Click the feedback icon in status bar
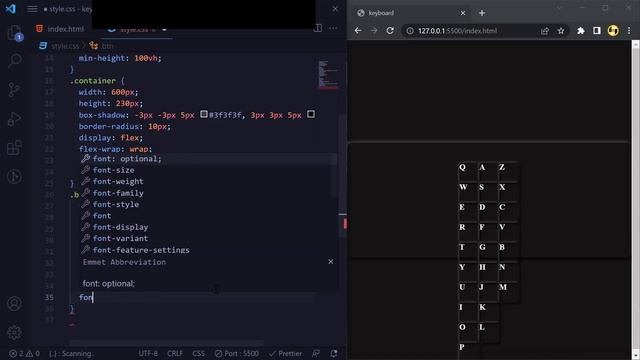Image resolution: width=640 pixels, height=360 pixels. [x=316, y=353]
